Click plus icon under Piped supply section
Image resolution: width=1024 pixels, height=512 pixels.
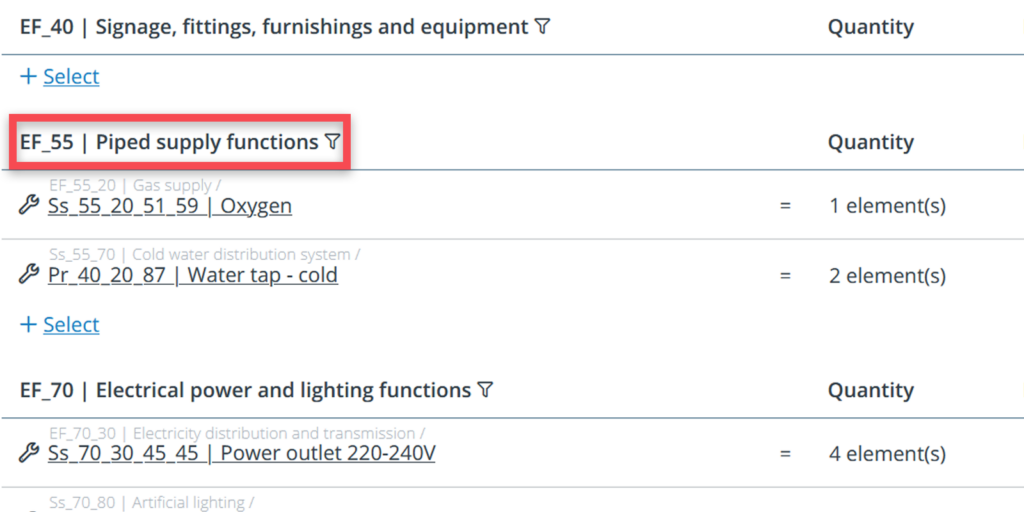click(x=29, y=325)
